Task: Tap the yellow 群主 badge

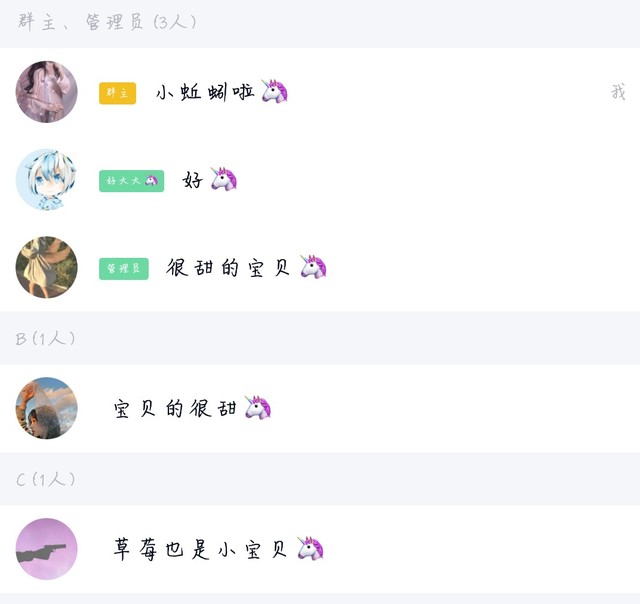Action: click(x=117, y=93)
